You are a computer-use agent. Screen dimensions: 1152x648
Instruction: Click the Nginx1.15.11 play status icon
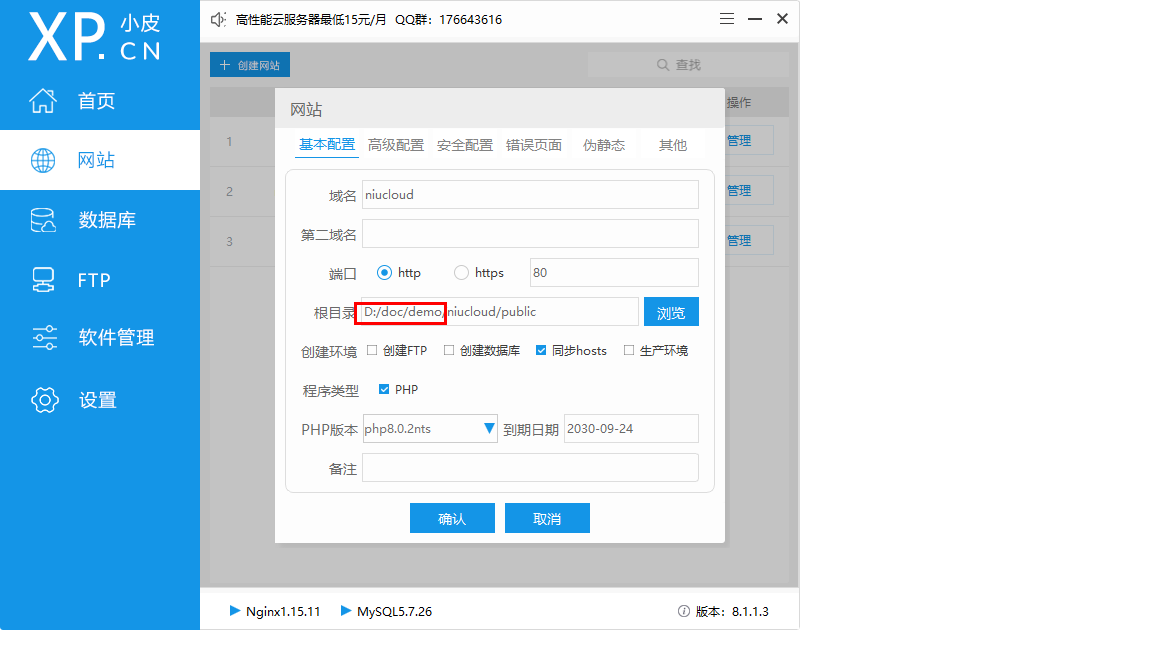235,610
